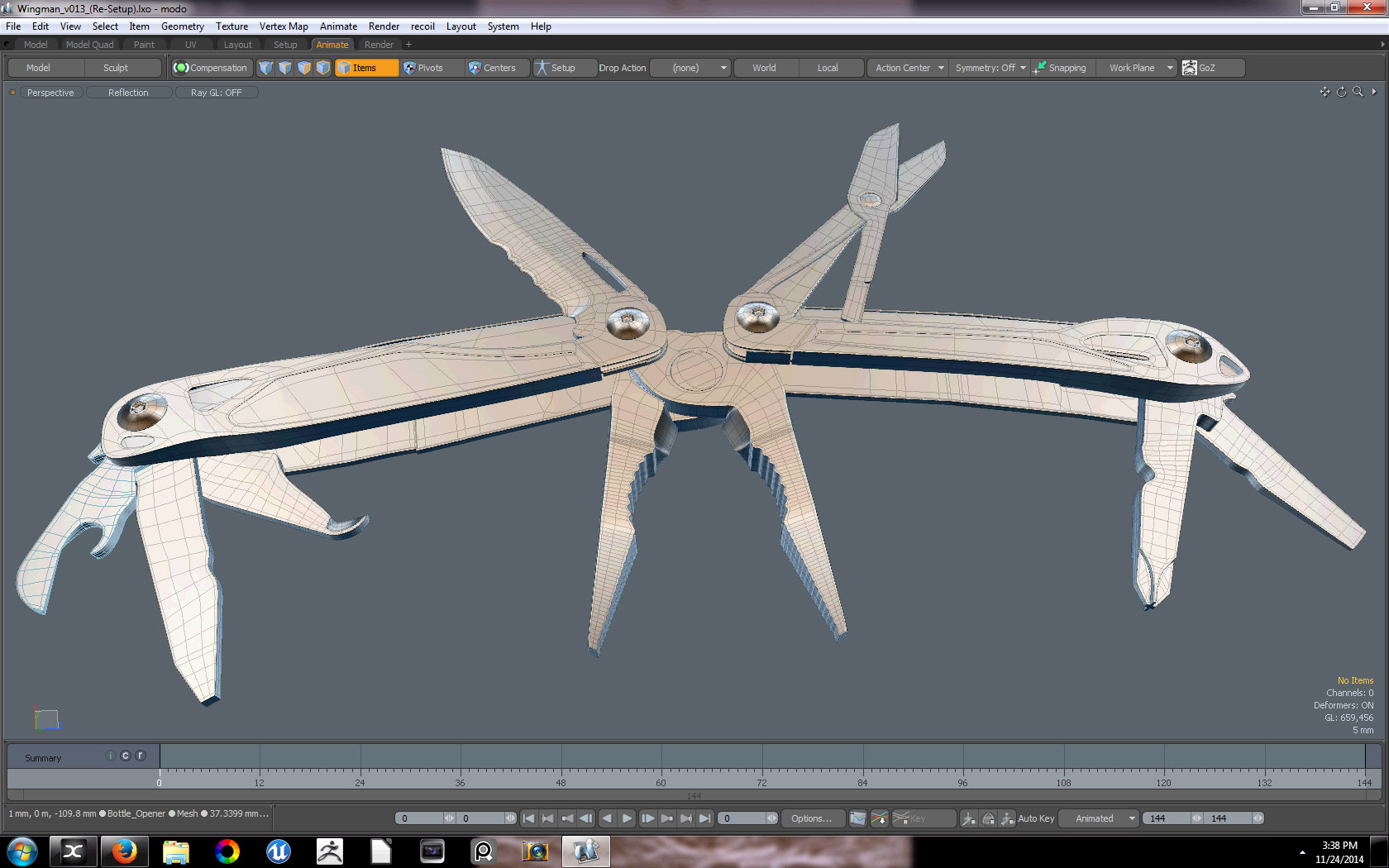Image resolution: width=1389 pixels, height=868 pixels.
Task: Switch to Pivots selection mode
Action: coord(431,68)
